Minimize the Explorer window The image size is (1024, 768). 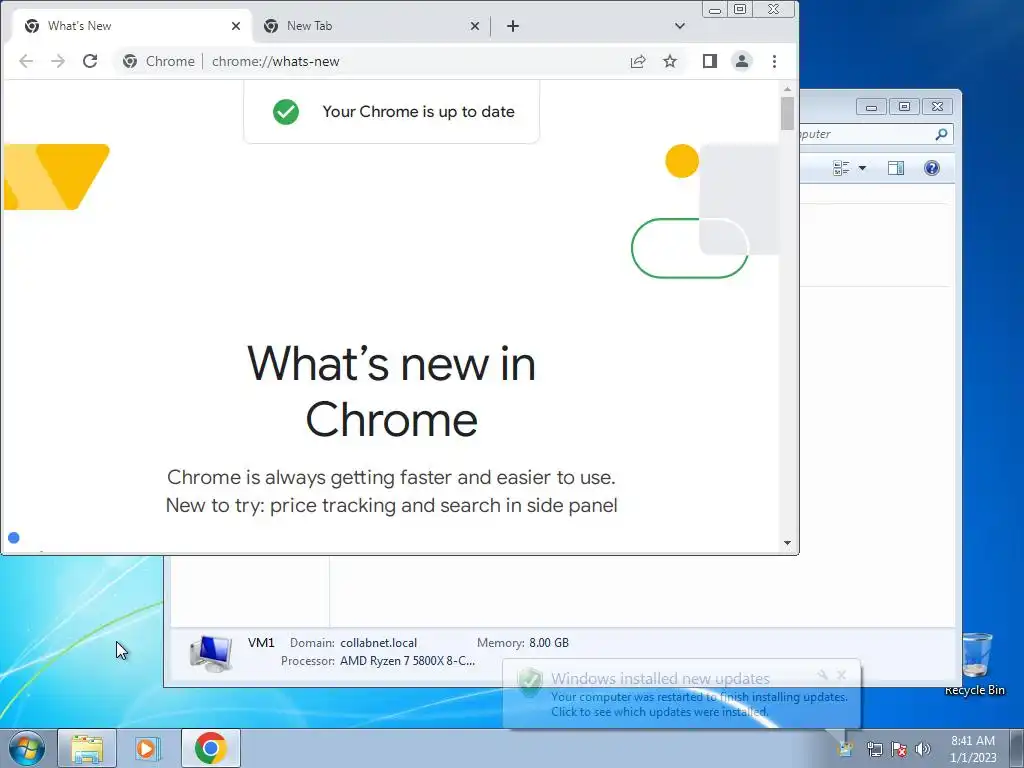pyautogui.click(x=871, y=106)
